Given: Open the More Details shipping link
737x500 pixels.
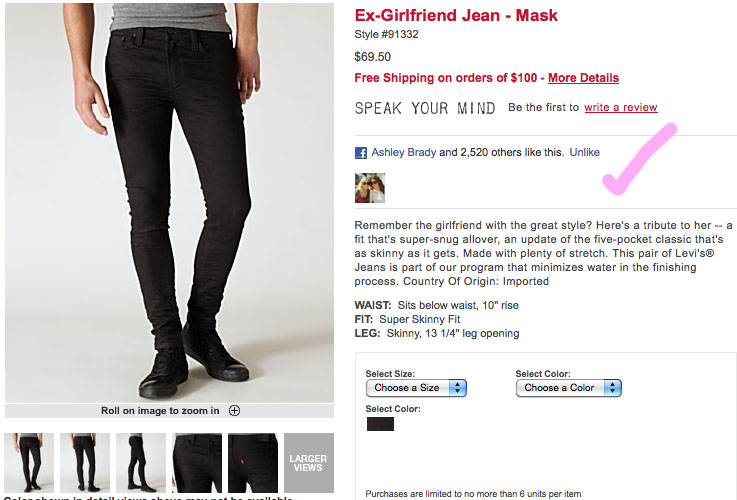Looking at the screenshot, I should (x=583, y=78).
